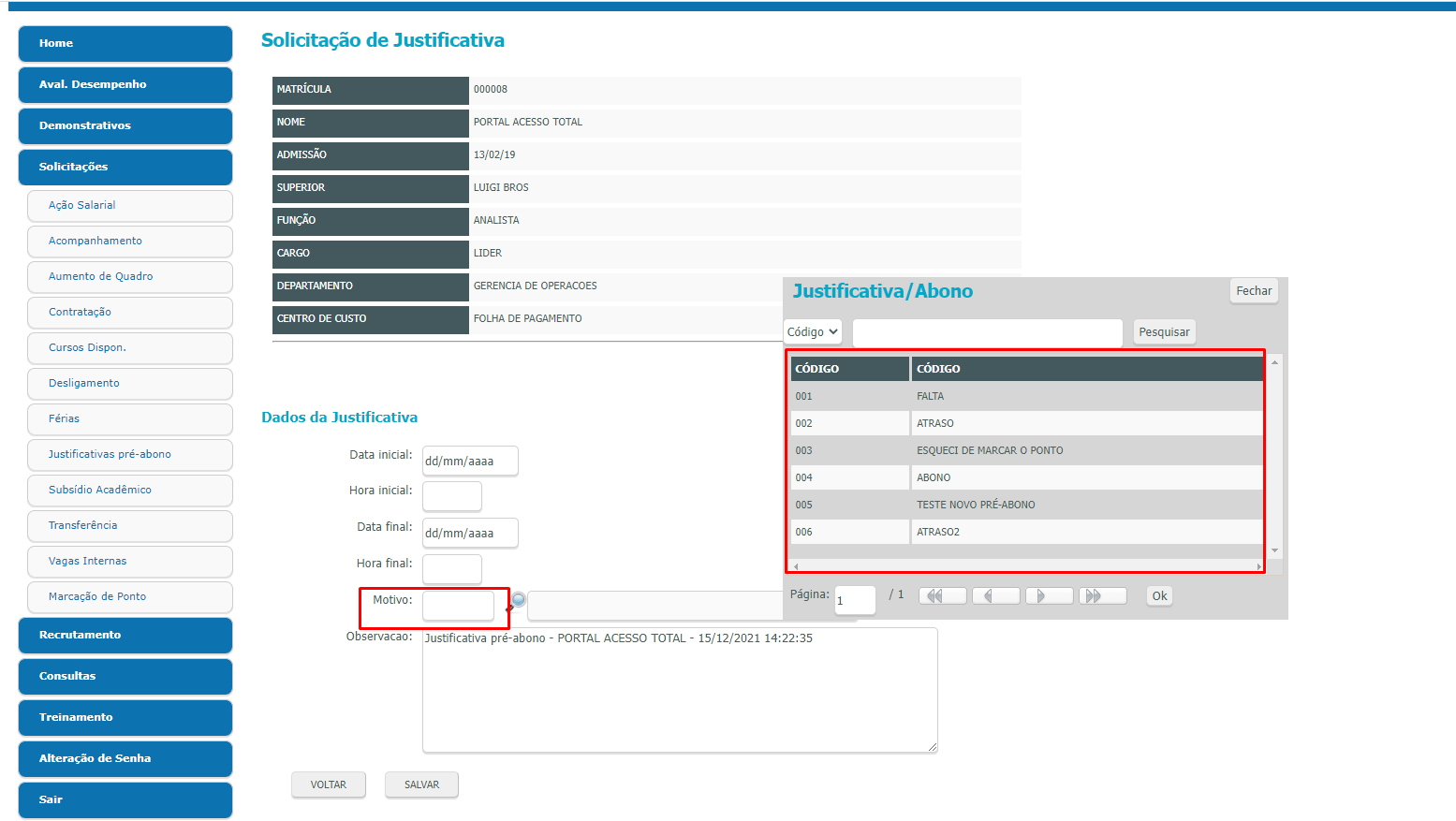Select row 004 ABONO

click(x=1026, y=477)
